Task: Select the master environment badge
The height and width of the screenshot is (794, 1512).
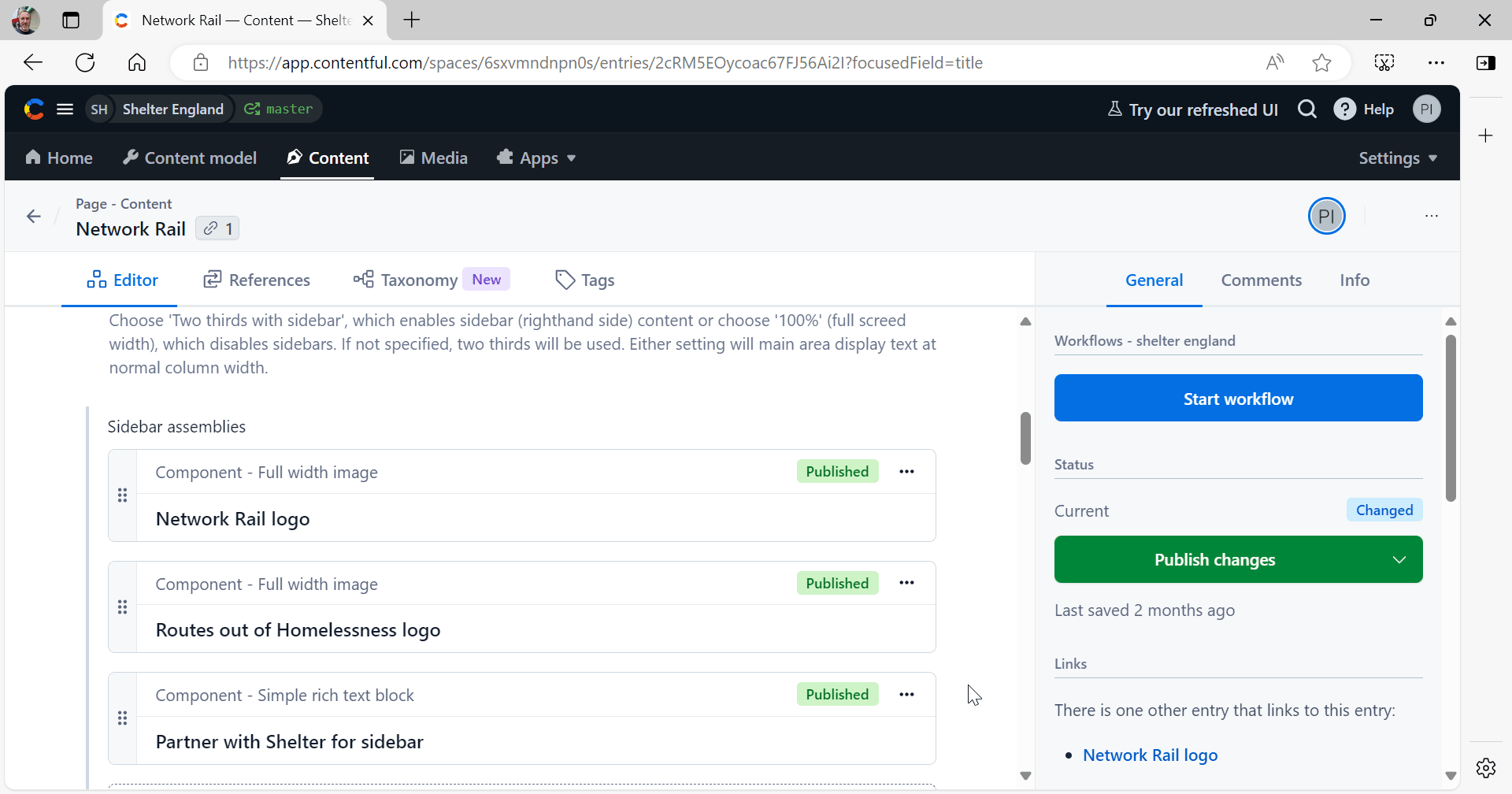Action: [279, 109]
